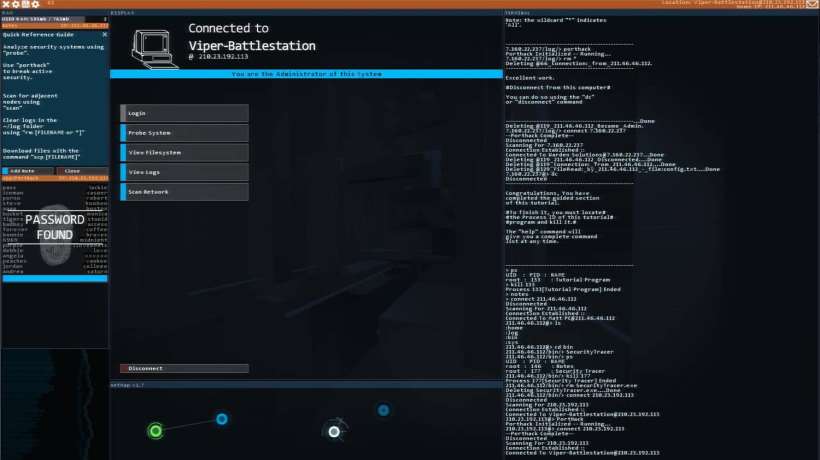Screen dimensions: 820x460
Task: Open settings via the first gear icon
Action: click(14, 4)
